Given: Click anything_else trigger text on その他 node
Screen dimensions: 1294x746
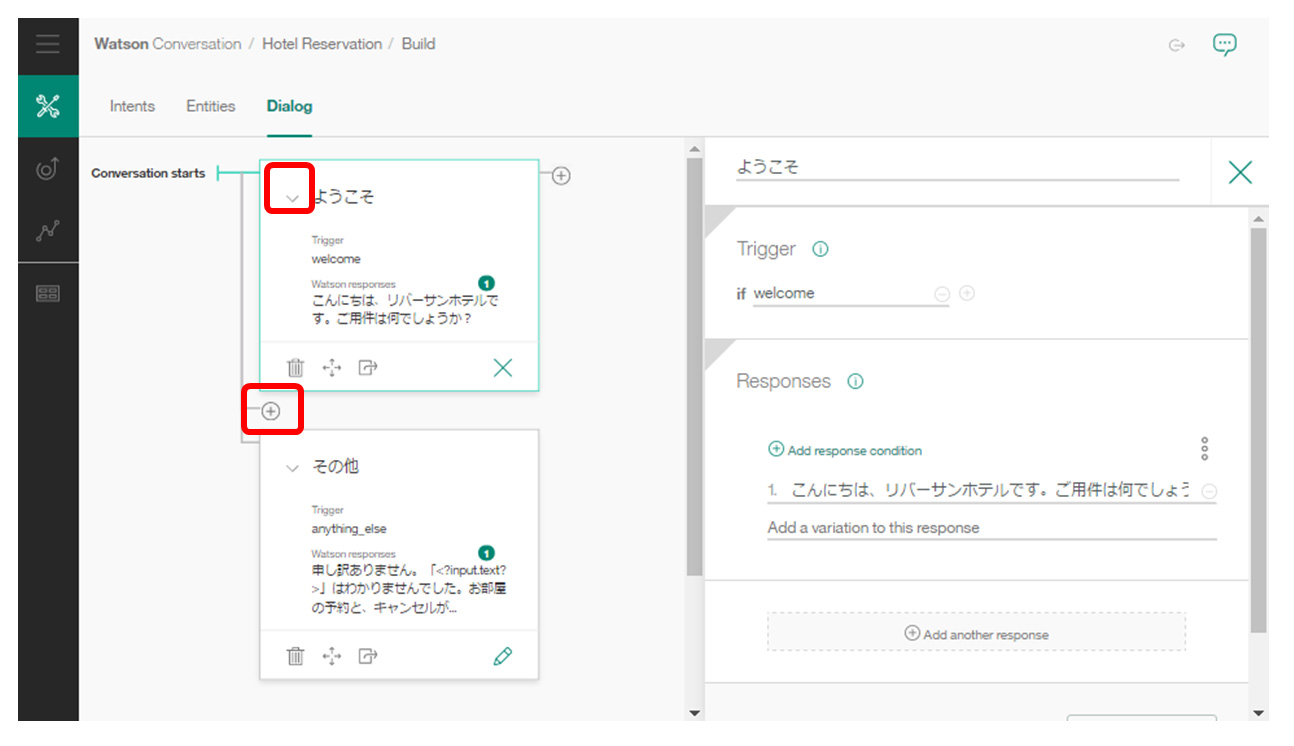Looking at the screenshot, I should pyautogui.click(x=348, y=529).
